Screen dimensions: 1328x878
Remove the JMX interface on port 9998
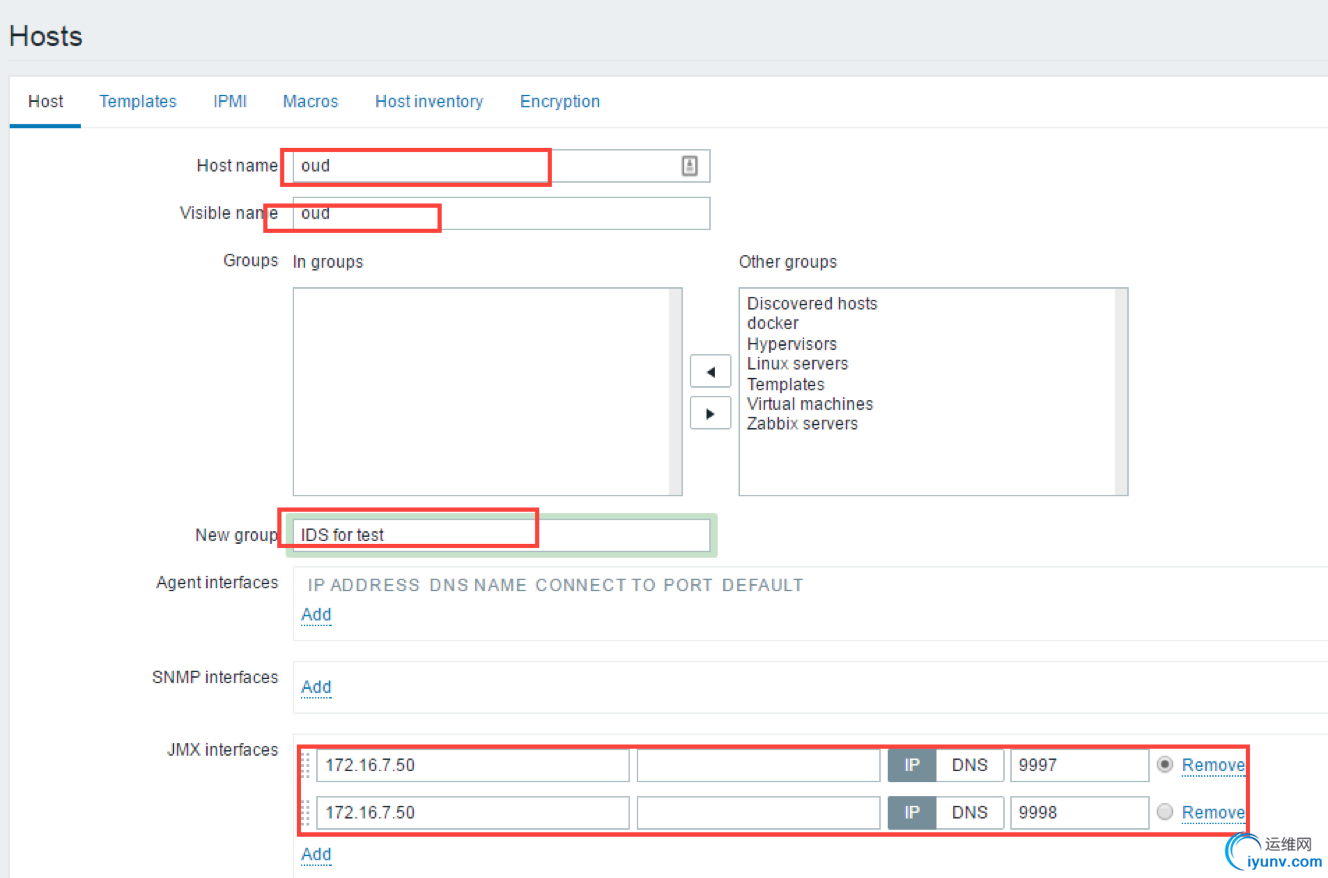pos(1213,812)
